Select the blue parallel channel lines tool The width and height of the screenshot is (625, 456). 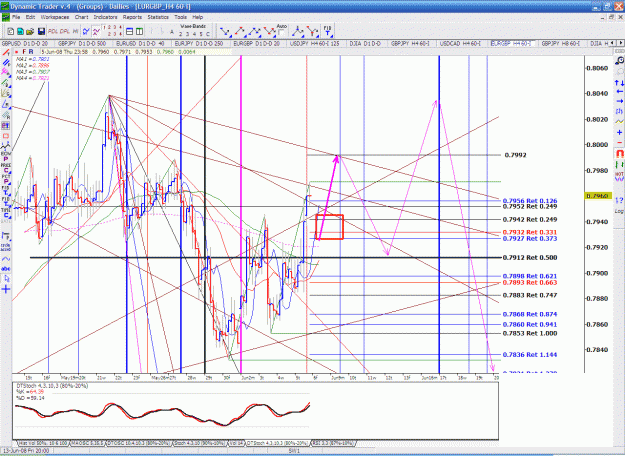coord(6,63)
